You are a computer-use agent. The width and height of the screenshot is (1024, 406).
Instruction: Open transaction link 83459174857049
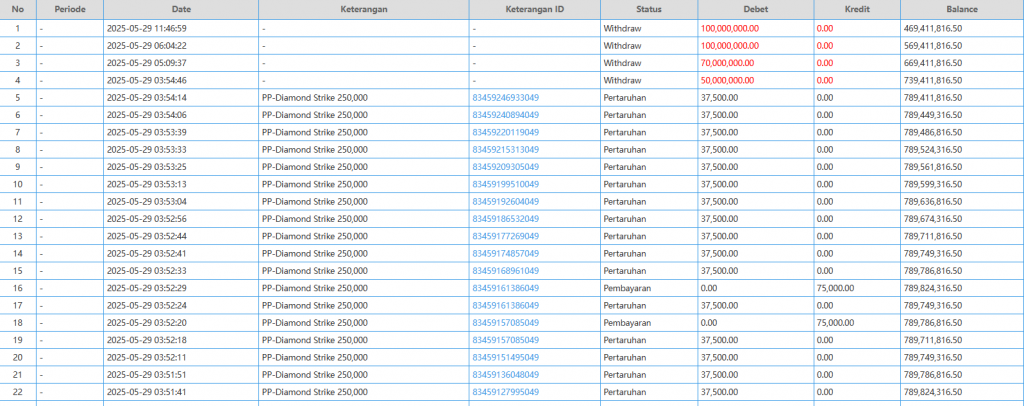[x=505, y=253]
